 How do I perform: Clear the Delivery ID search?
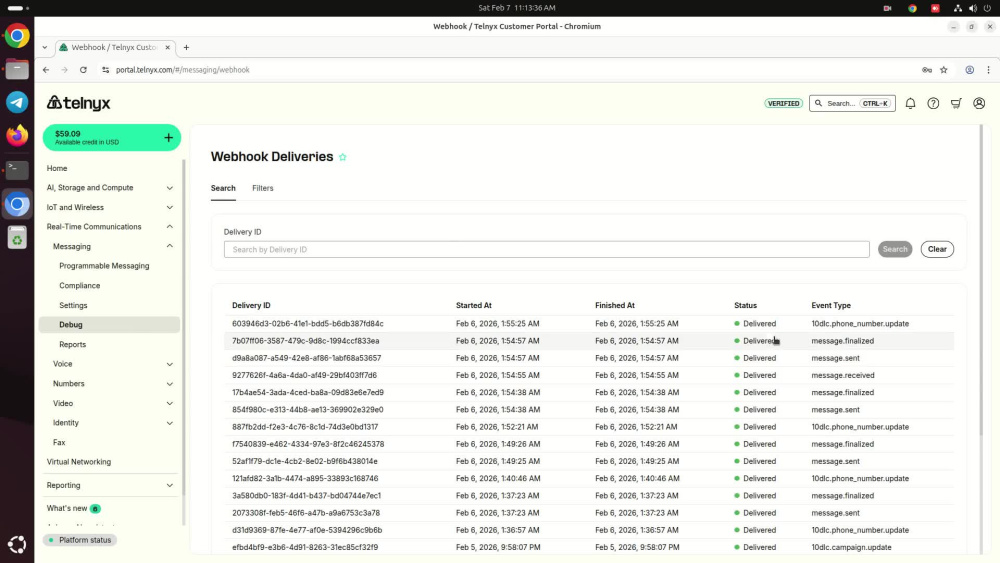[937, 249]
